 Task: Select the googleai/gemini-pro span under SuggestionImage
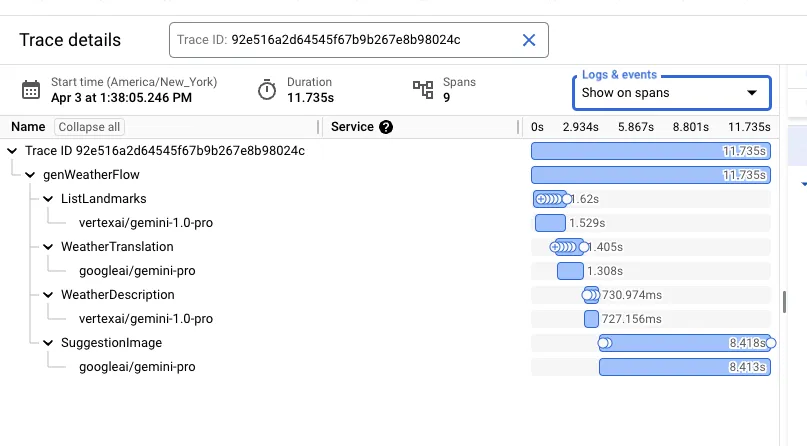click(137, 367)
